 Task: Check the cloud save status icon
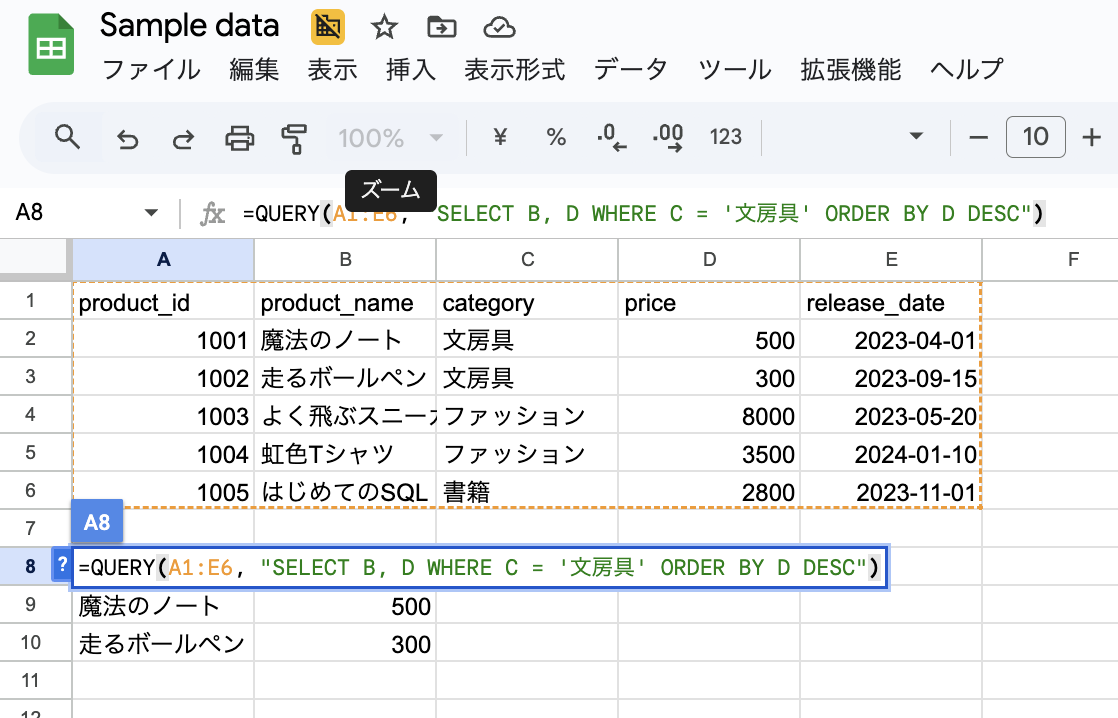click(498, 27)
